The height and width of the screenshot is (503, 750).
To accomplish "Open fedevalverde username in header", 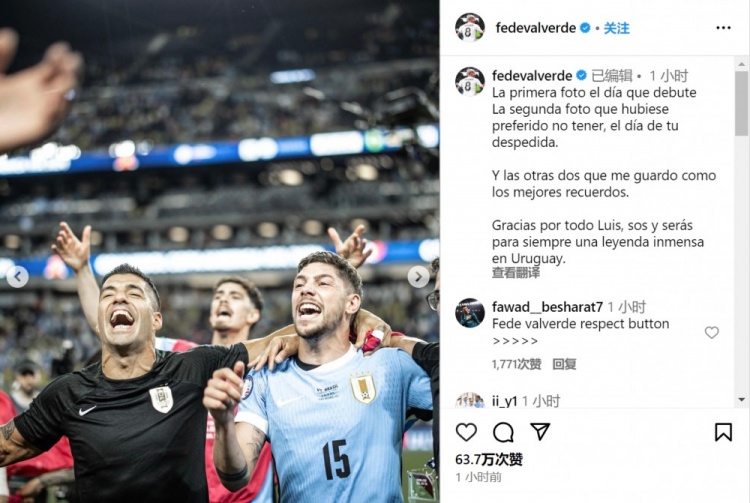I will tap(536, 28).
